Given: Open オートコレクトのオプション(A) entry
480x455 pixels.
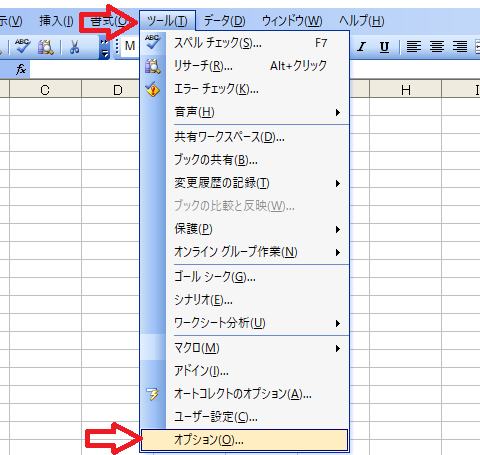Looking at the screenshot, I should point(245,394).
